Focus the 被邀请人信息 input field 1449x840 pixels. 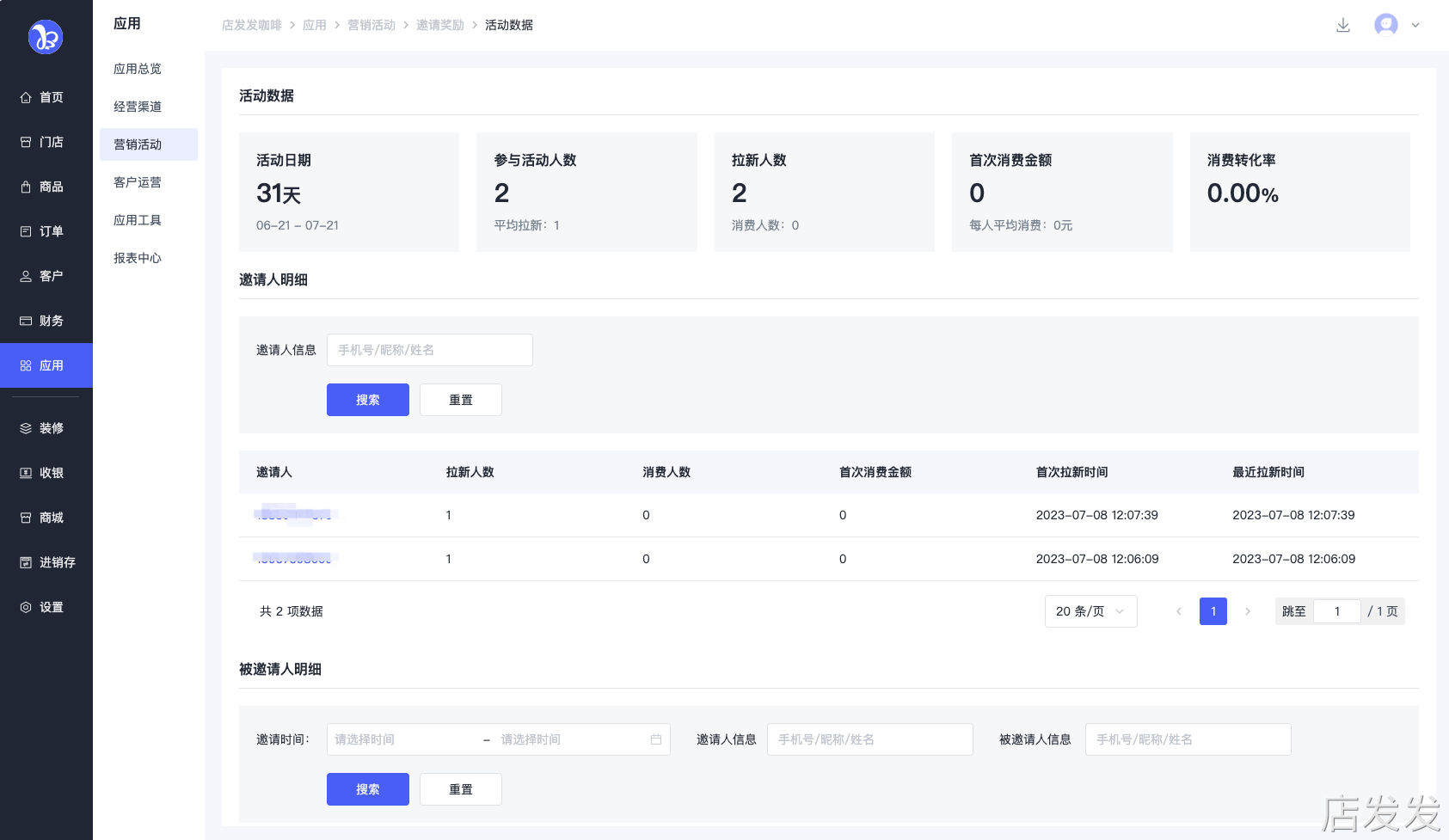pyautogui.click(x=1188, y=739)
